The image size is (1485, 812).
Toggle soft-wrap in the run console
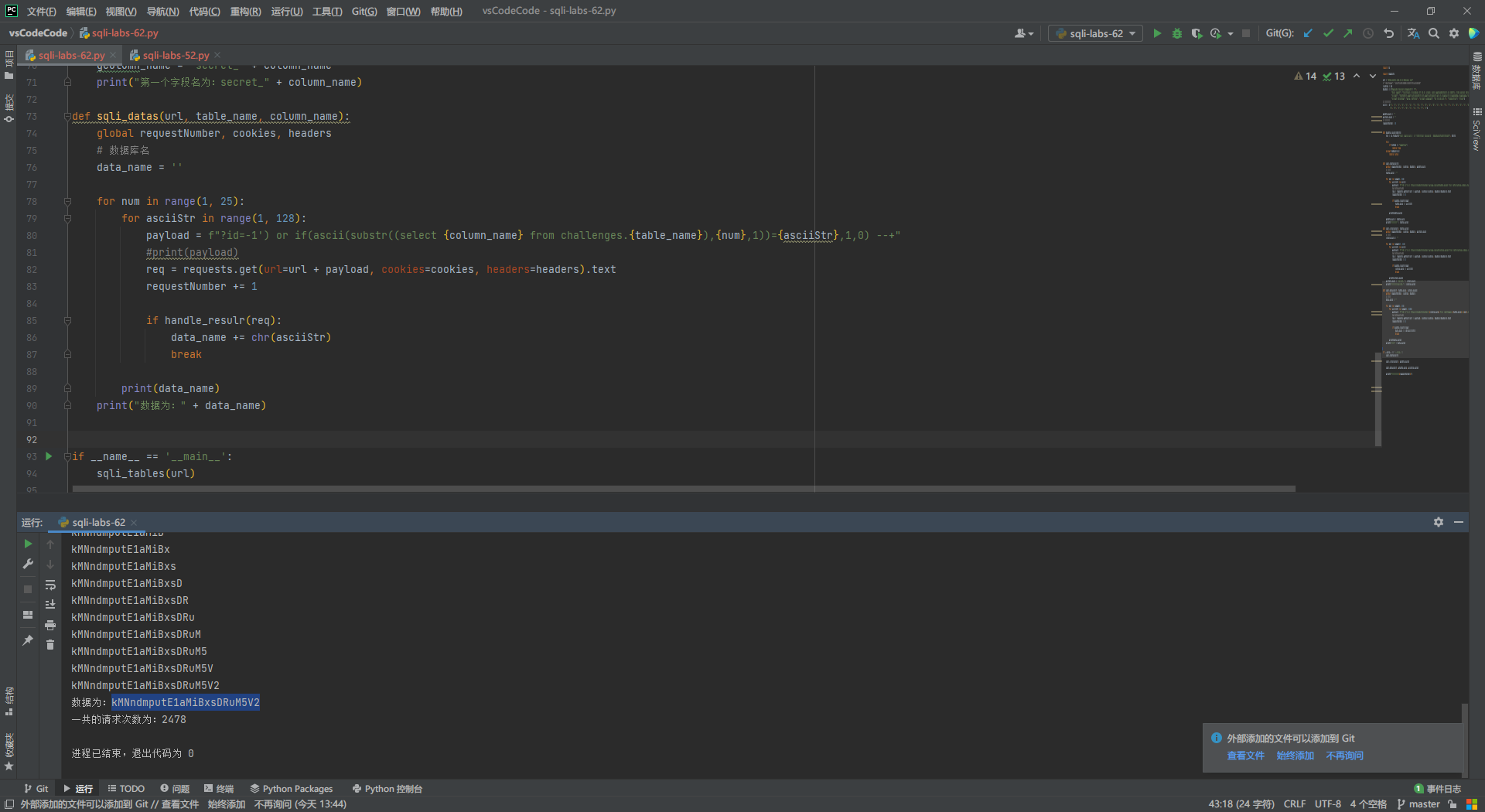coord(50,586)
